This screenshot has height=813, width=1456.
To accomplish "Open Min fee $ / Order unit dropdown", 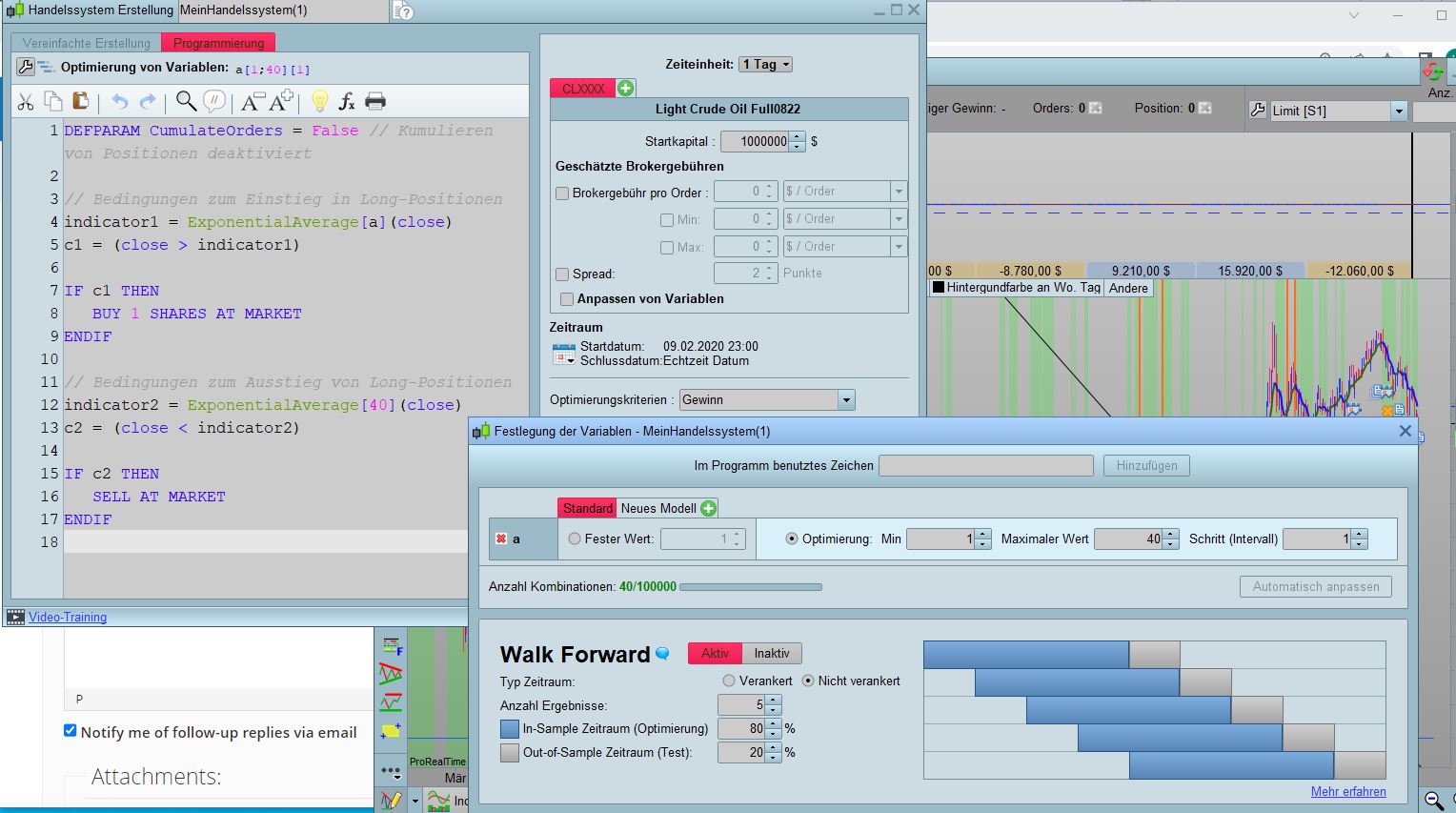I will coord(844,219).
